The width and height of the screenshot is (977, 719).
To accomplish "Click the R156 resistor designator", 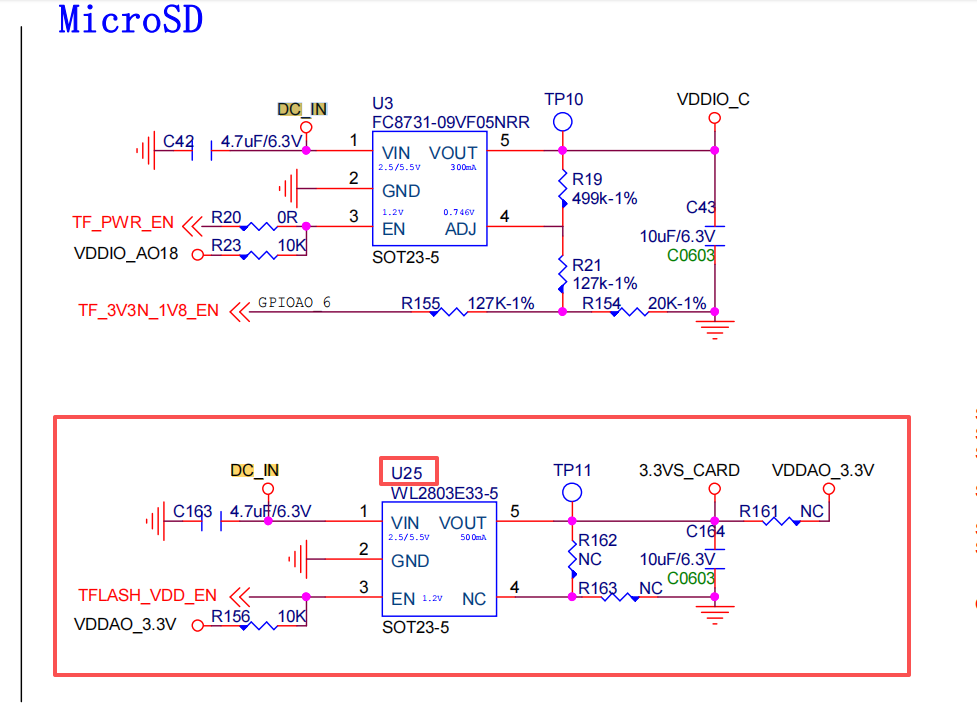I will pyautogui.click(x=230, y=616).
